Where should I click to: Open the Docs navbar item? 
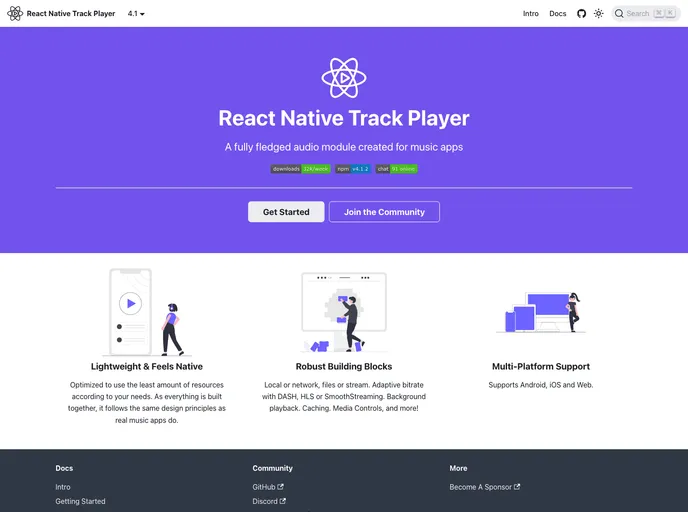pyautogui.click(x=557, y=14)
